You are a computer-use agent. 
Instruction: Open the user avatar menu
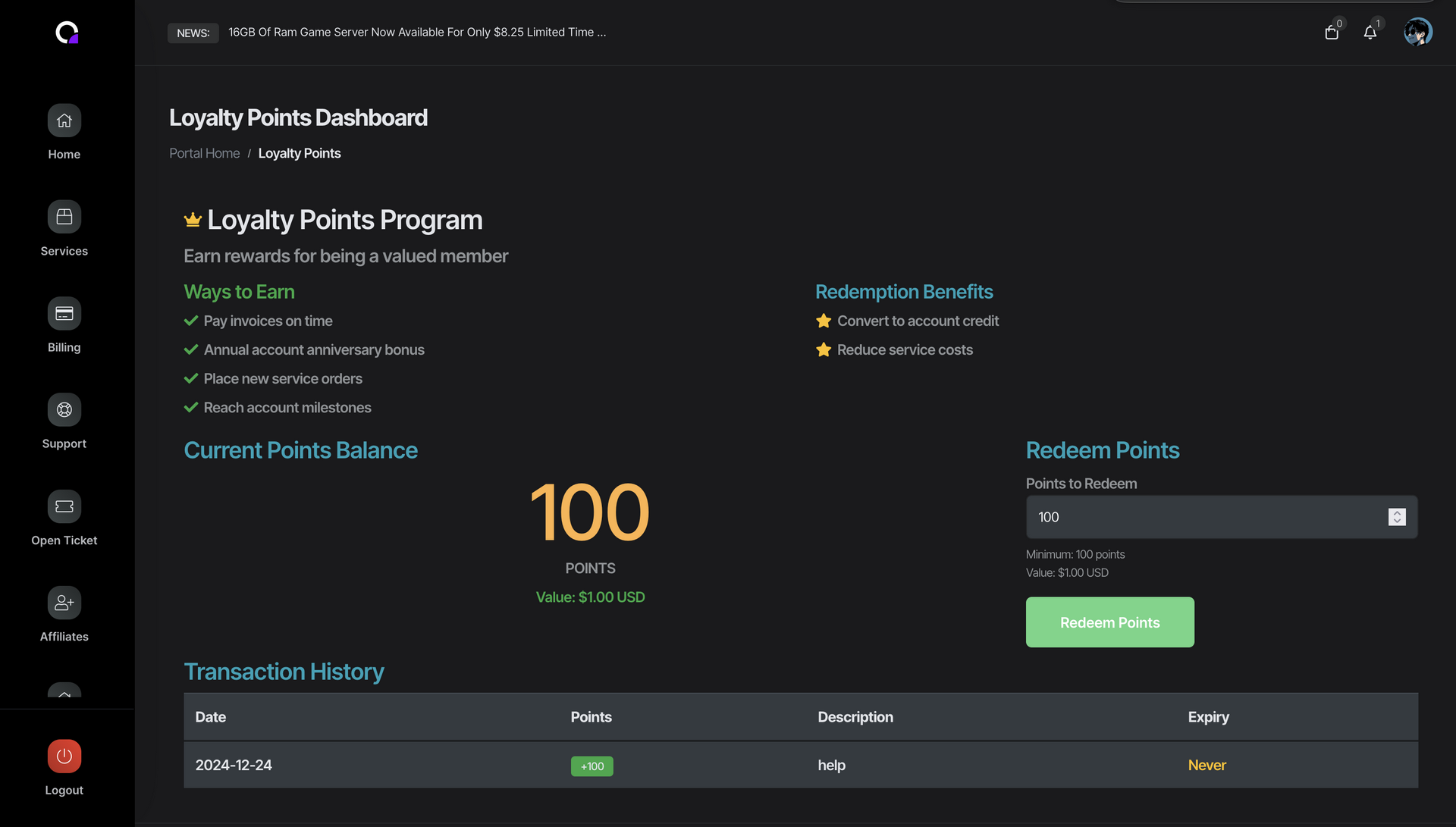[x=1417, y=33]
